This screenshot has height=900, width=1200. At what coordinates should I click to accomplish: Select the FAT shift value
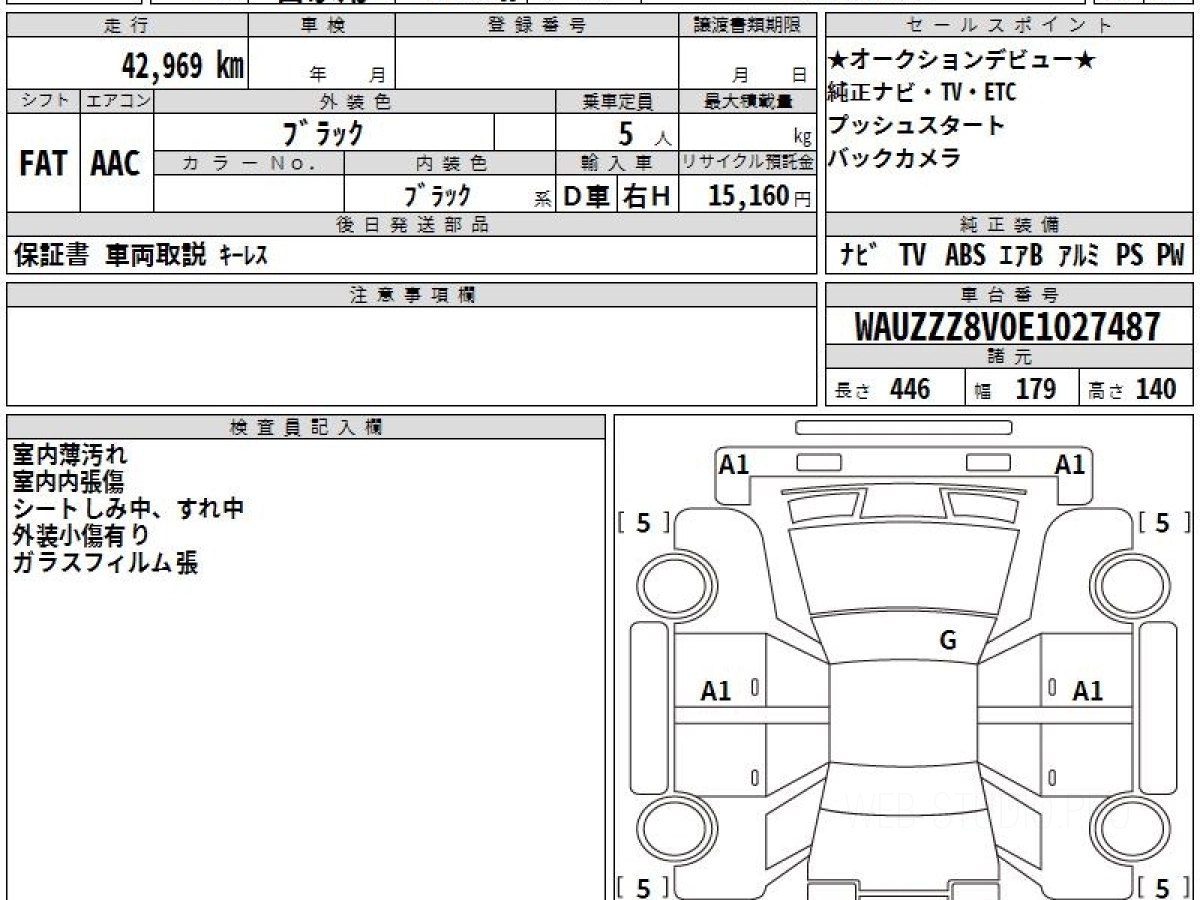pyautogui.click(x=43, y=164)
